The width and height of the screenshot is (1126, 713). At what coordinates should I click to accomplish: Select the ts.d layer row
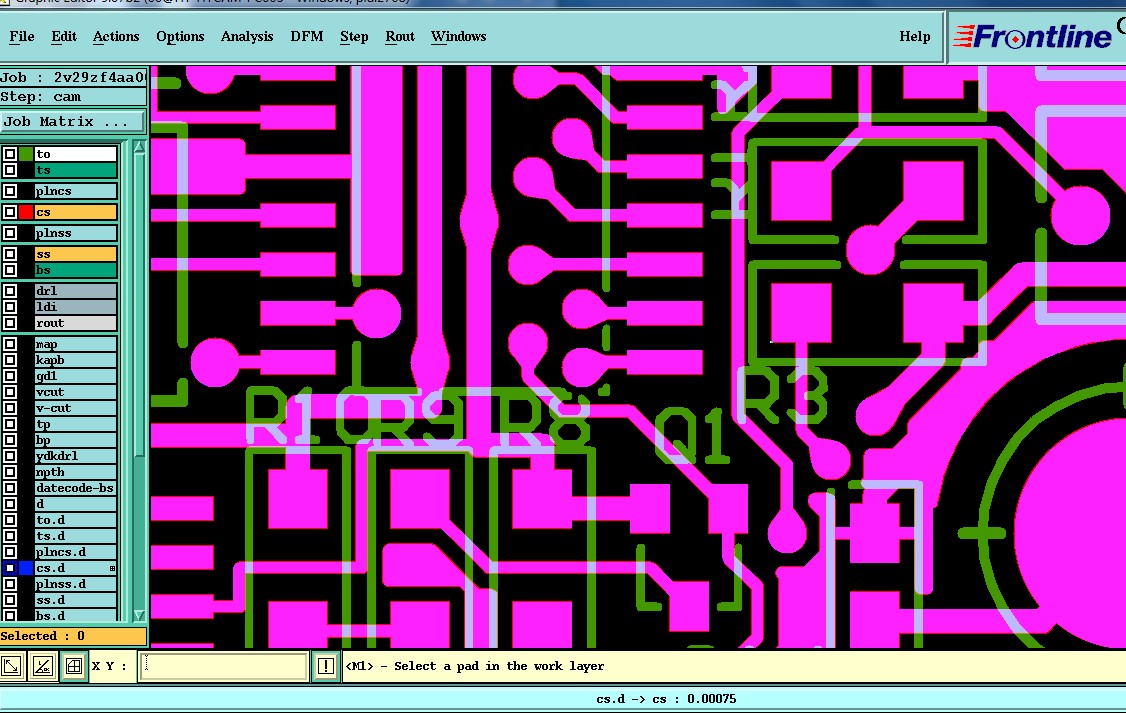pyautogui.click(x=75, y=536)
